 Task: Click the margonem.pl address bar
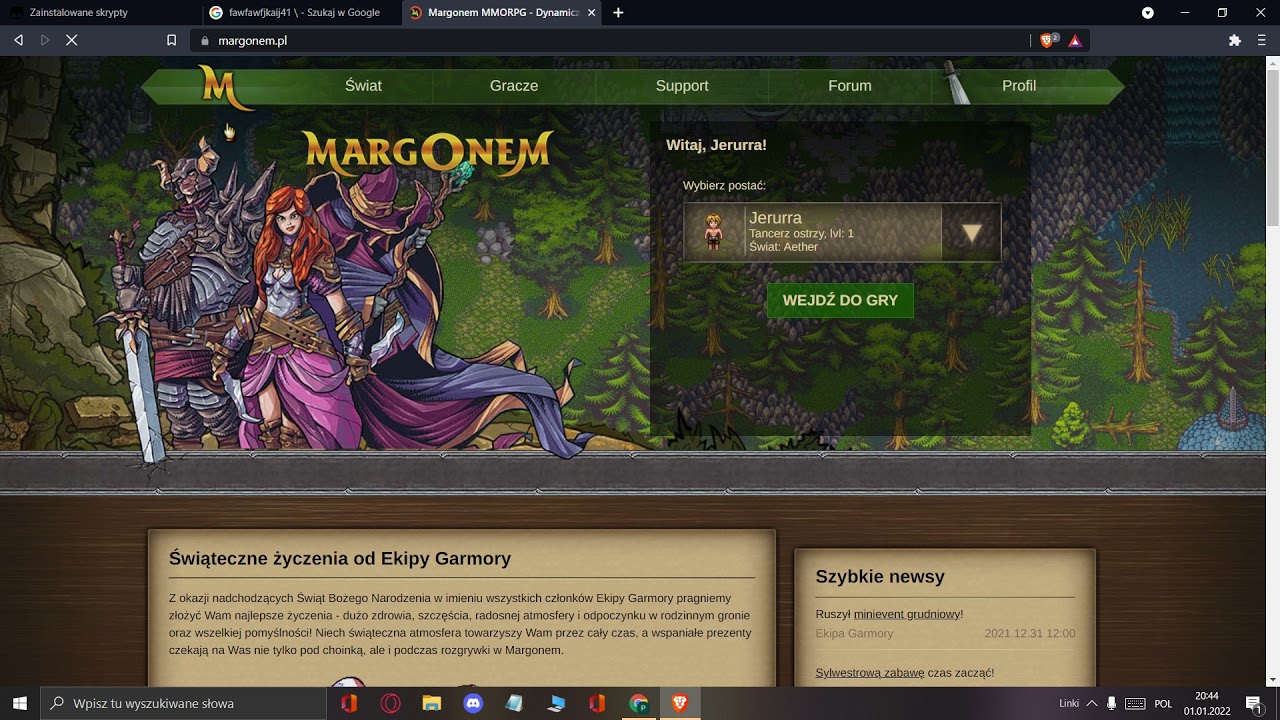pos(610,41)
